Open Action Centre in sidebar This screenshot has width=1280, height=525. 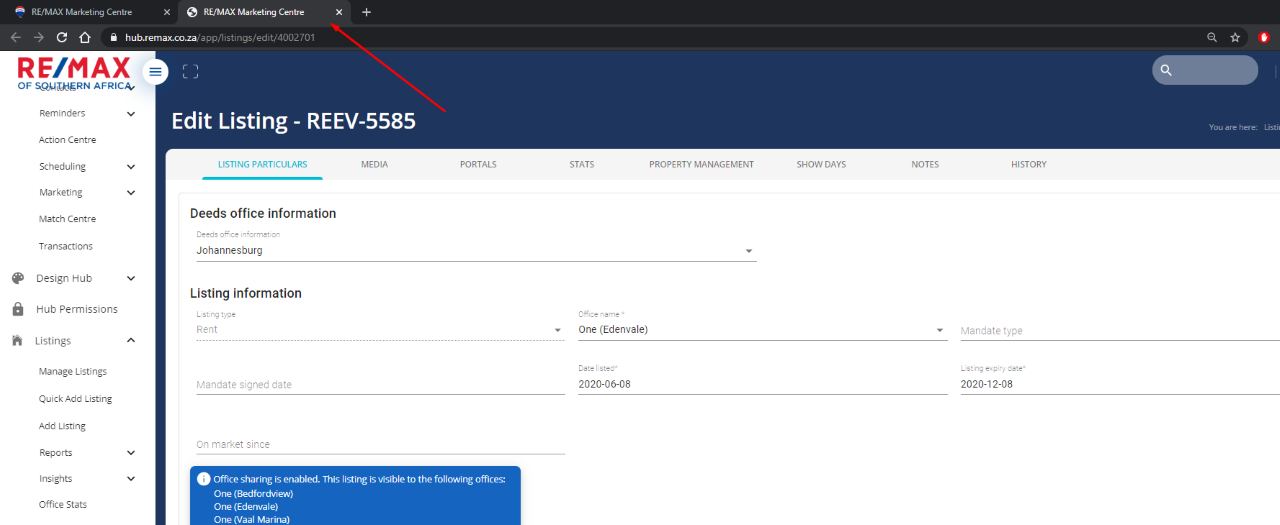[67, 140]
